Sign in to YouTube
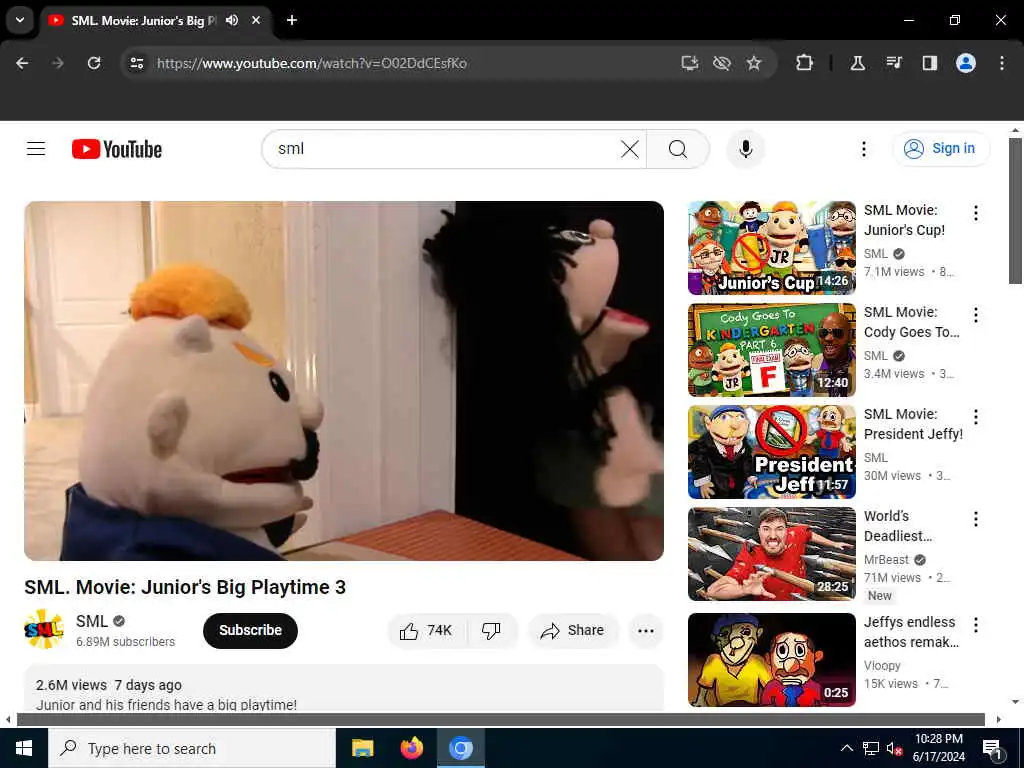The image size is (1024, 768). point(940,149)
